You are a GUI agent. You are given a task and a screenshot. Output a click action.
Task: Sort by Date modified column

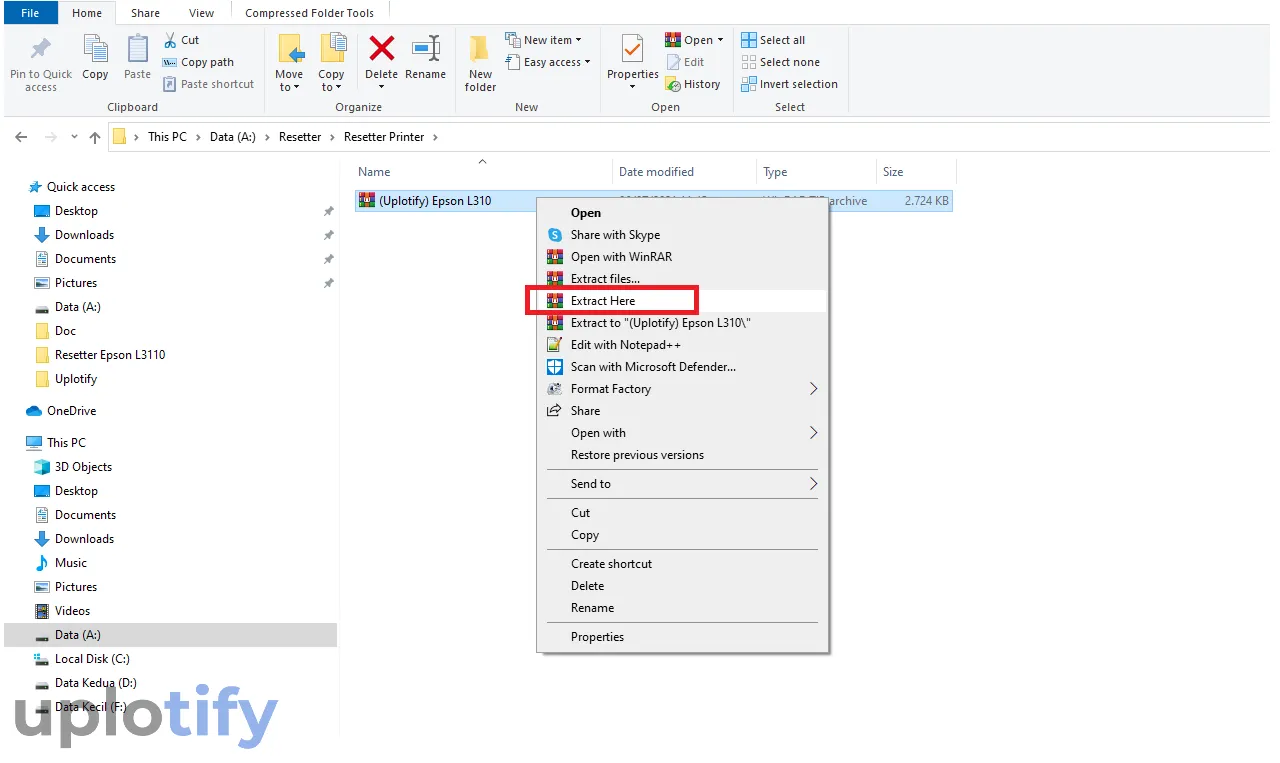pyautogui.click(x=656, y=172)
